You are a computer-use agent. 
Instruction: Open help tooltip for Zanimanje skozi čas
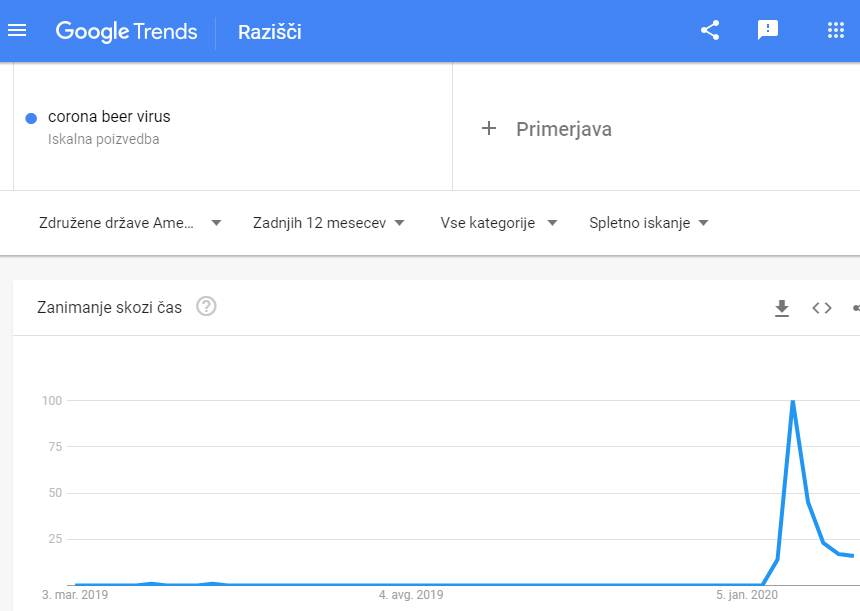[x=207, y=307]
